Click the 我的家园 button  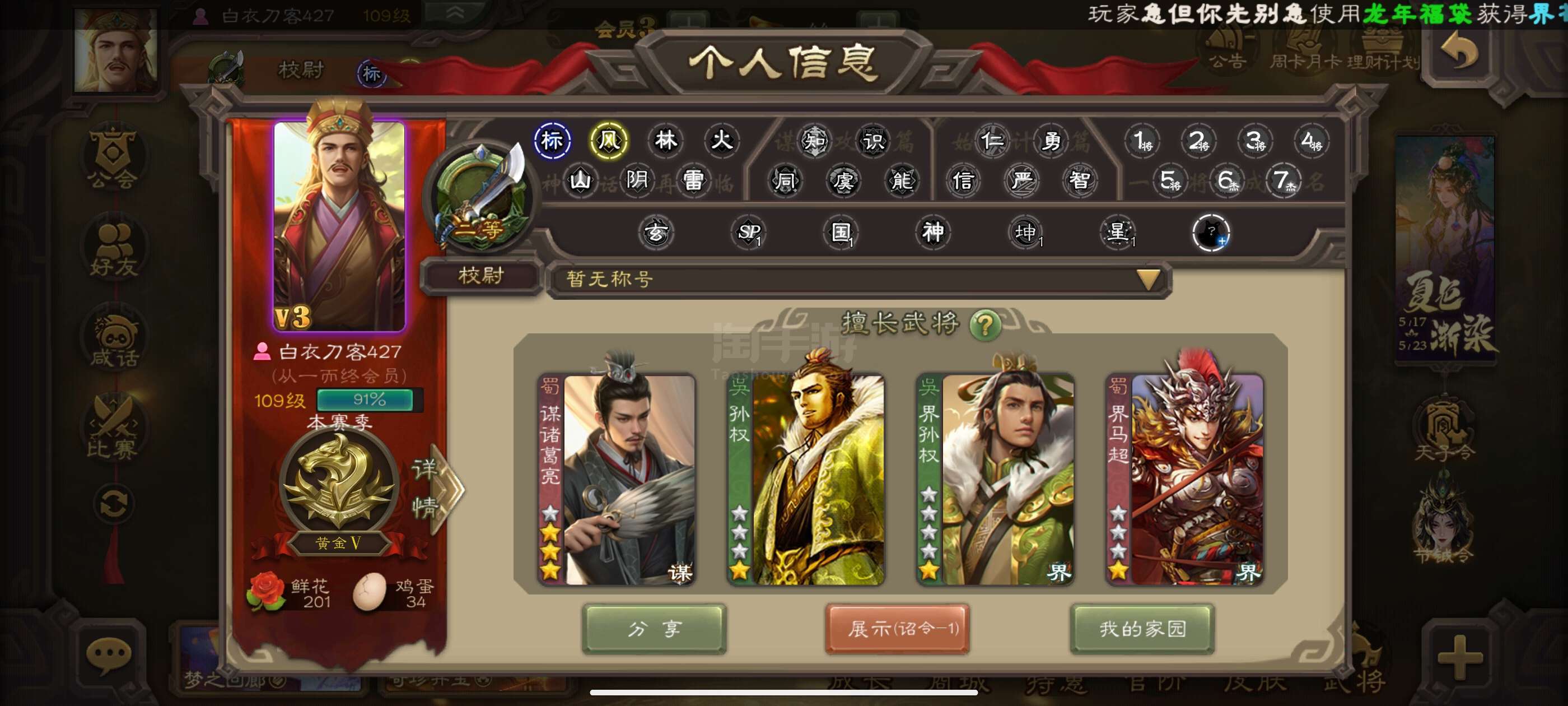(1142, 628)
